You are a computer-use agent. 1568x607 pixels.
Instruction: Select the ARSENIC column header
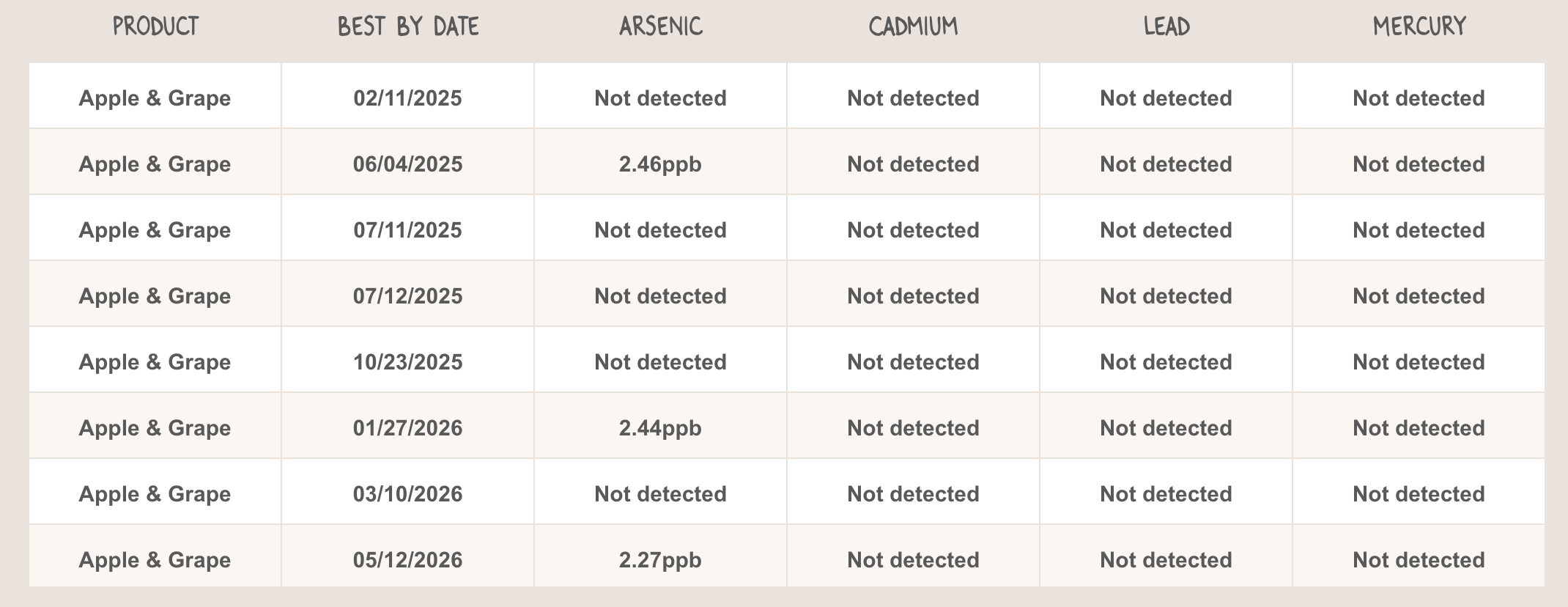(x=661, y=27)
